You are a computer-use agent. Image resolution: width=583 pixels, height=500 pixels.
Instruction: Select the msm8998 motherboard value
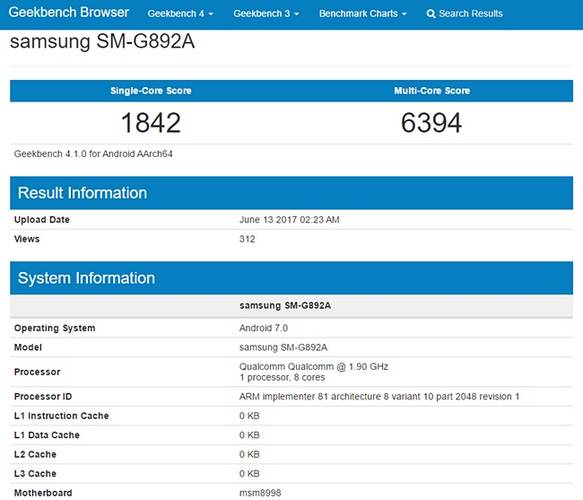click(260, 493)
